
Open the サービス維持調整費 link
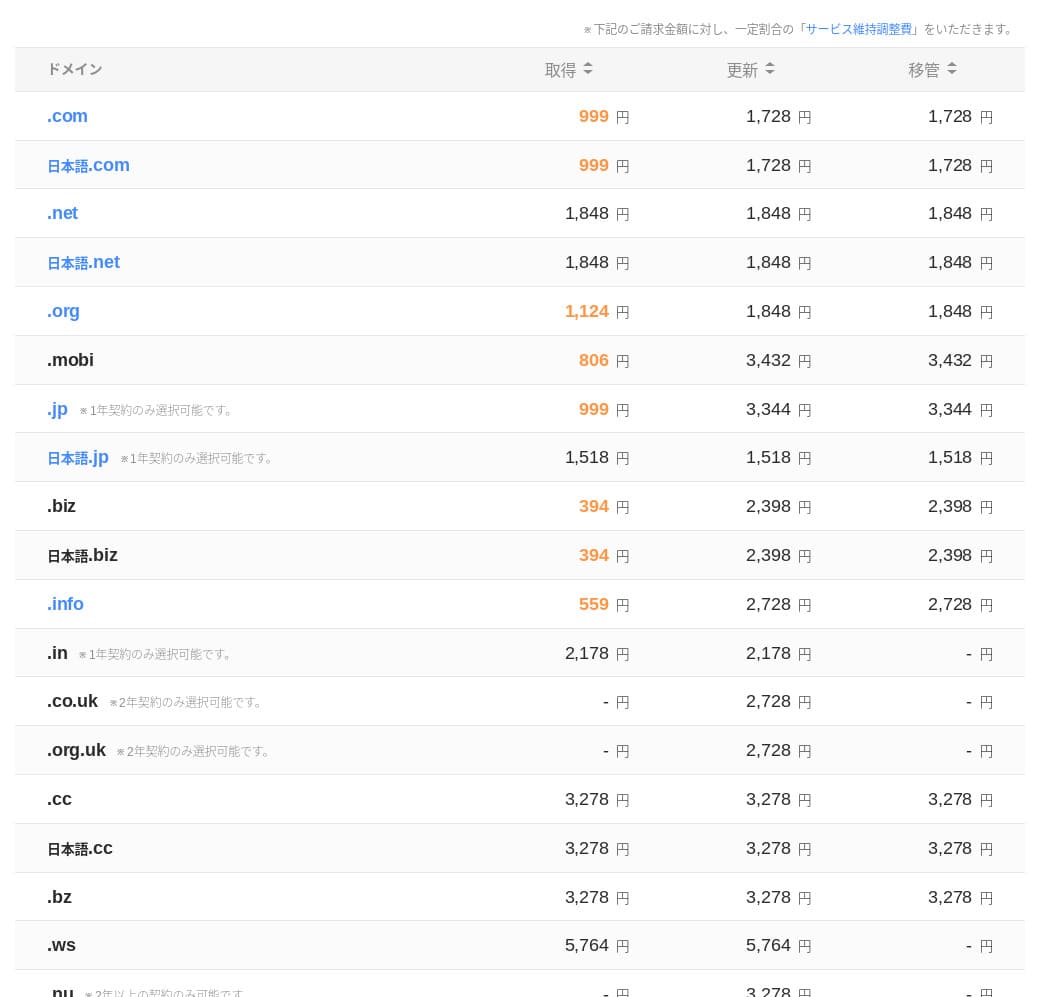858,29
